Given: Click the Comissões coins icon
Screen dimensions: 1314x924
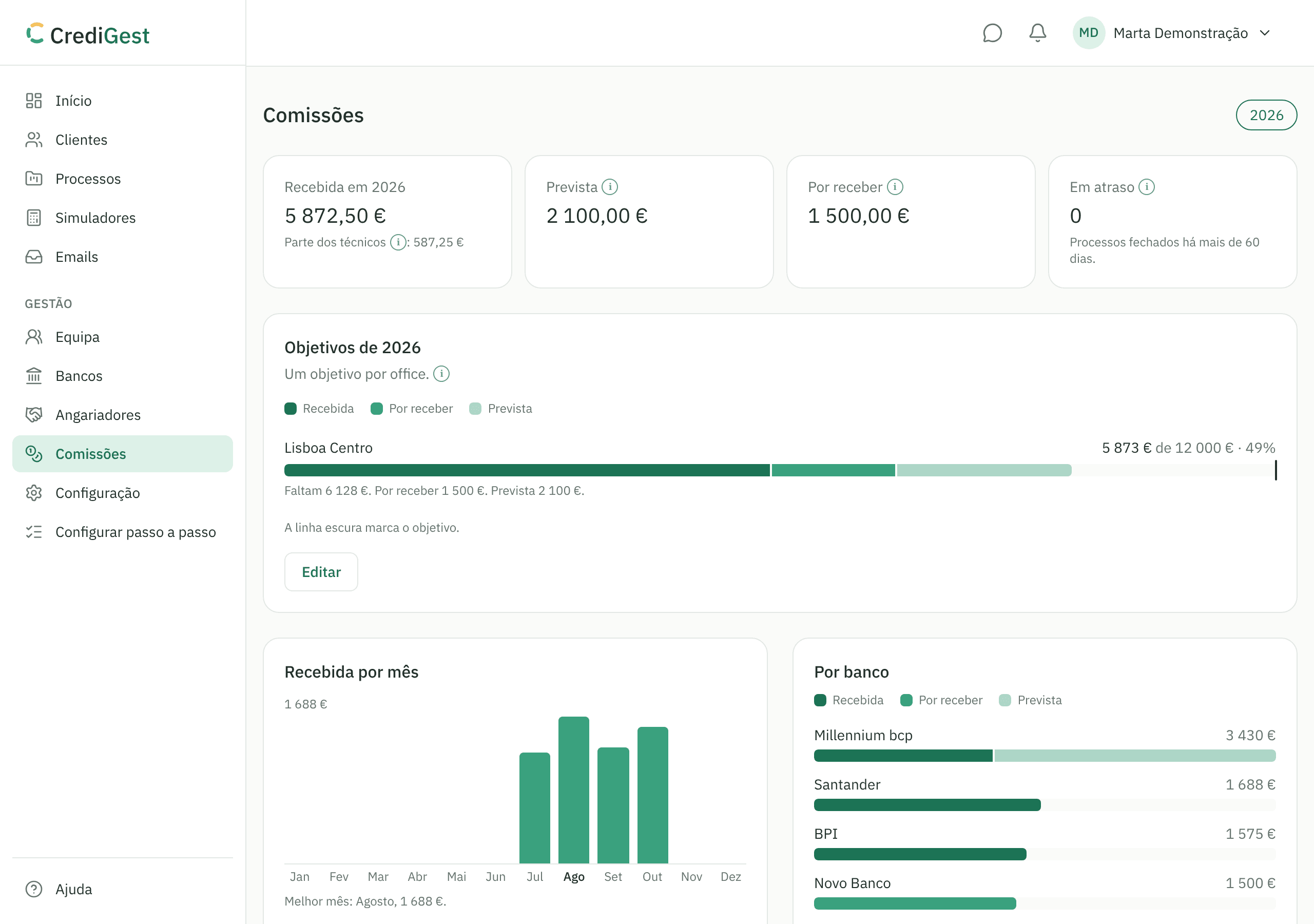Looking at the screenshot, I should point(34,453).
